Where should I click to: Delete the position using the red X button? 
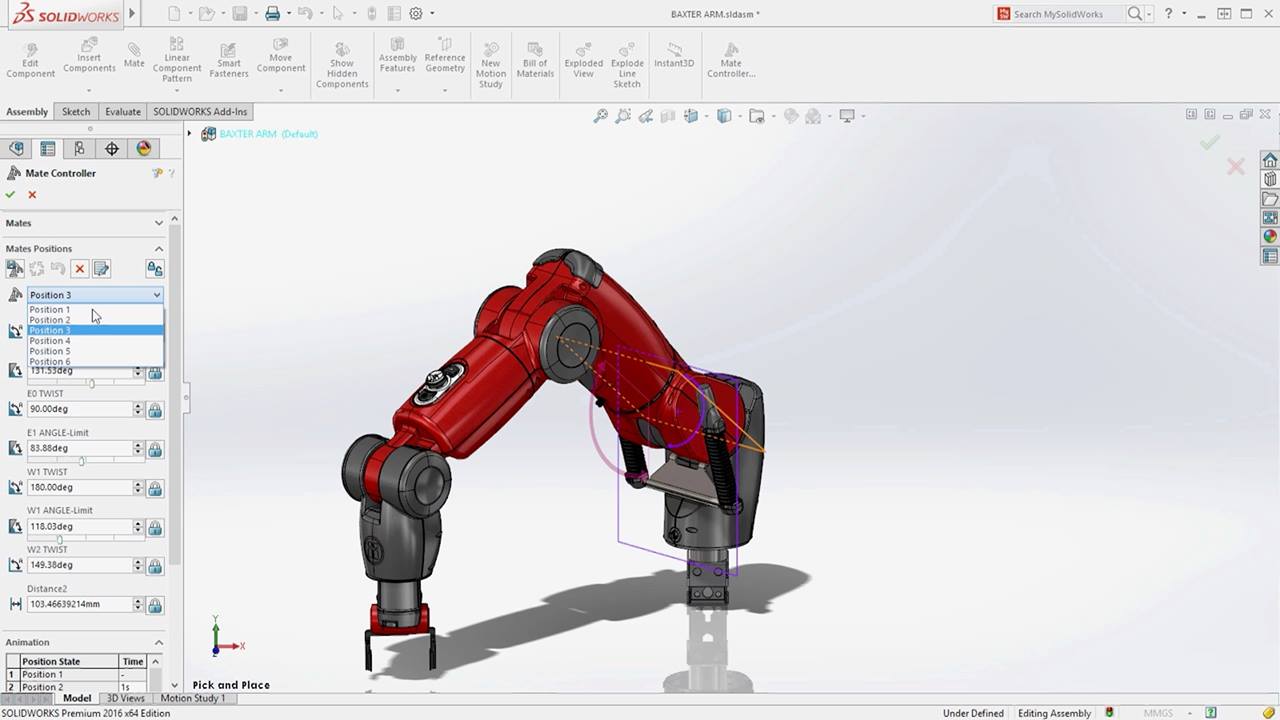(x=80, y=269)
